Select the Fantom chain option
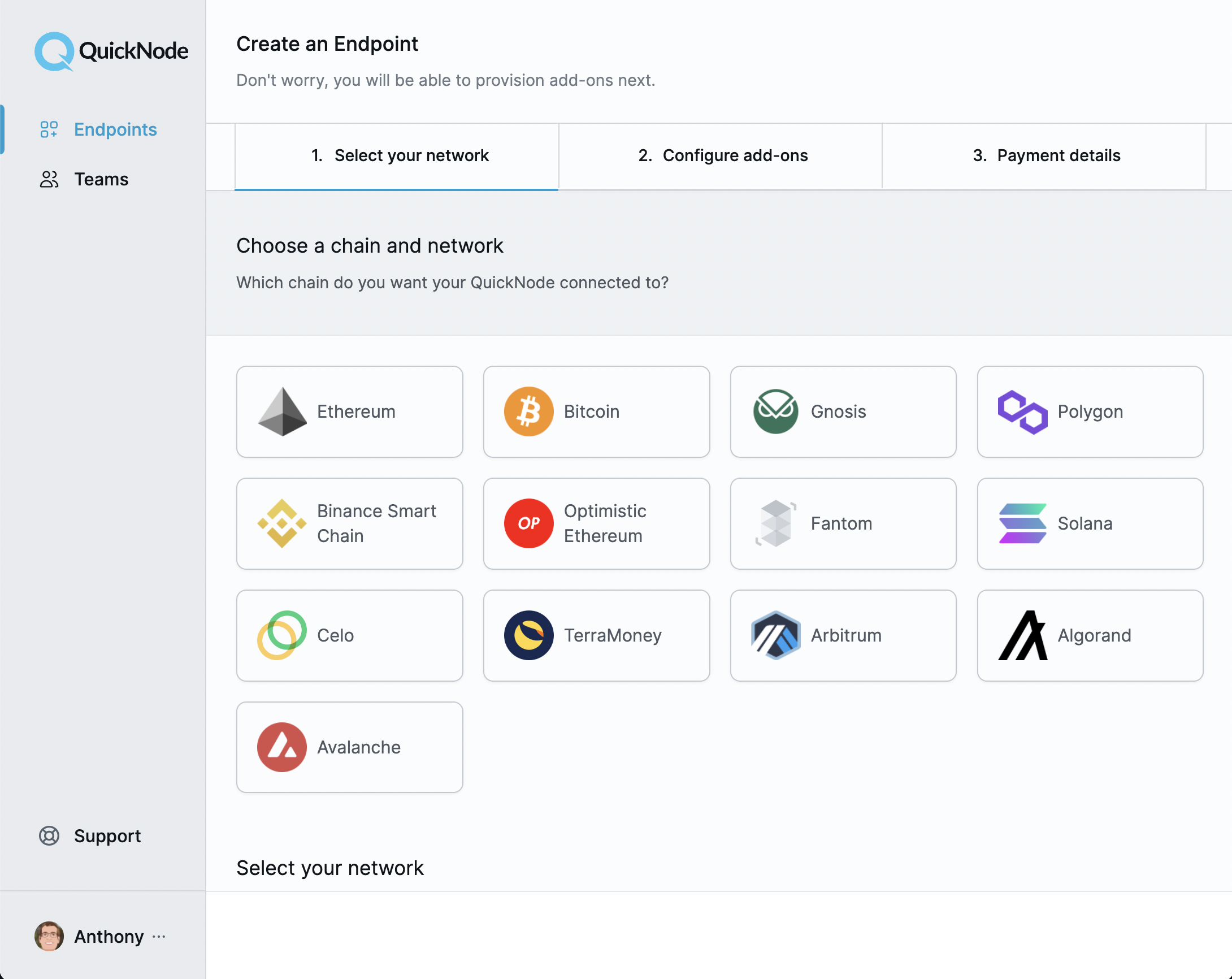This screenshot has width=1232, height=979. point(843,523)
